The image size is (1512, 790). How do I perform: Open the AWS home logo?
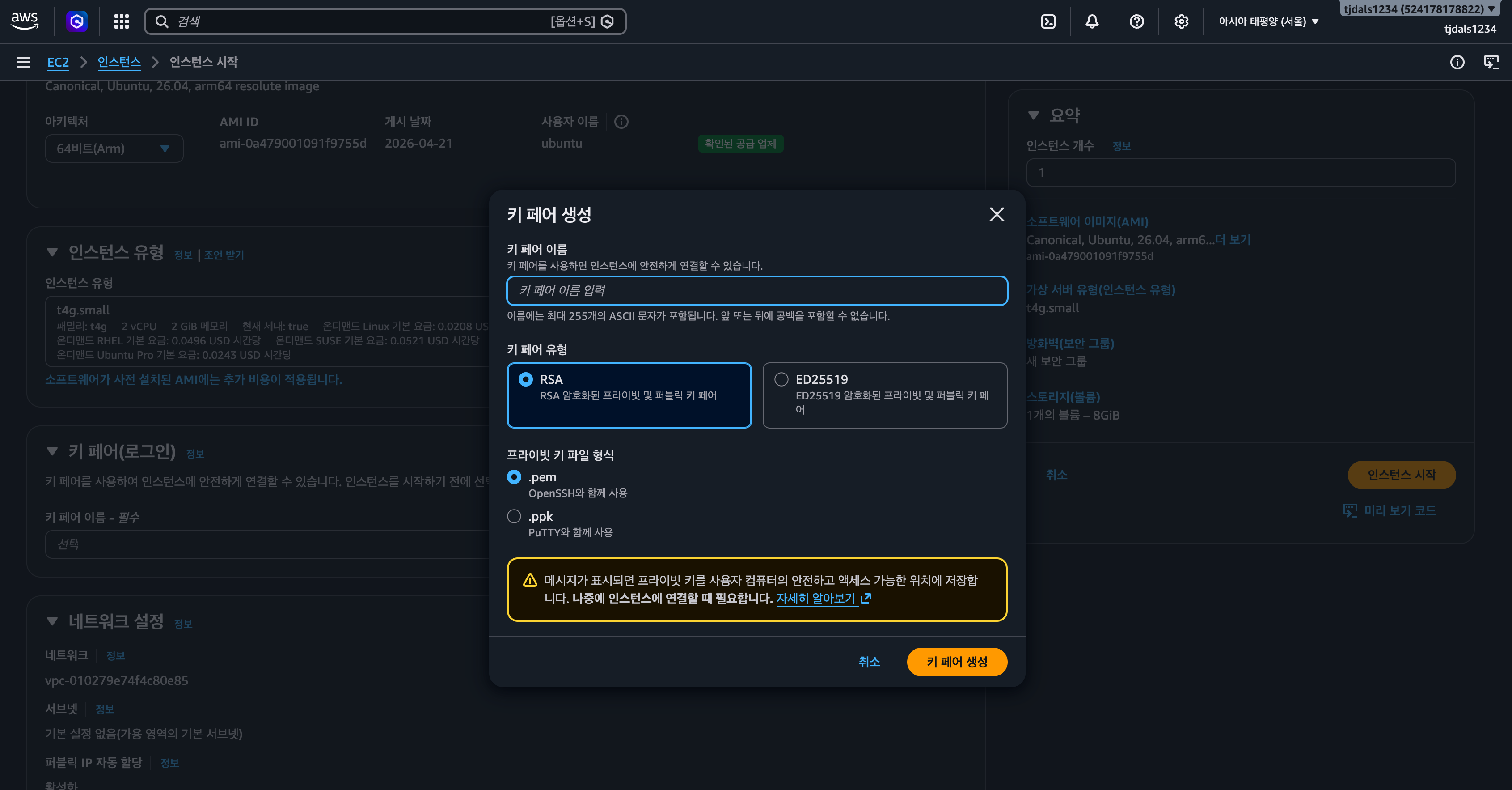[x=25, y=21]
